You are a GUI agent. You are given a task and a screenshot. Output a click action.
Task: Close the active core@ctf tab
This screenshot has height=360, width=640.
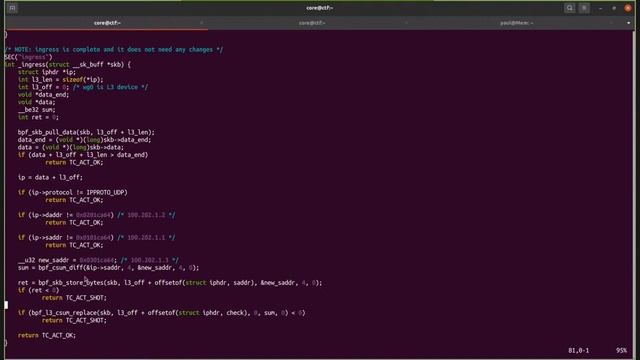click(x=202, y=23)
